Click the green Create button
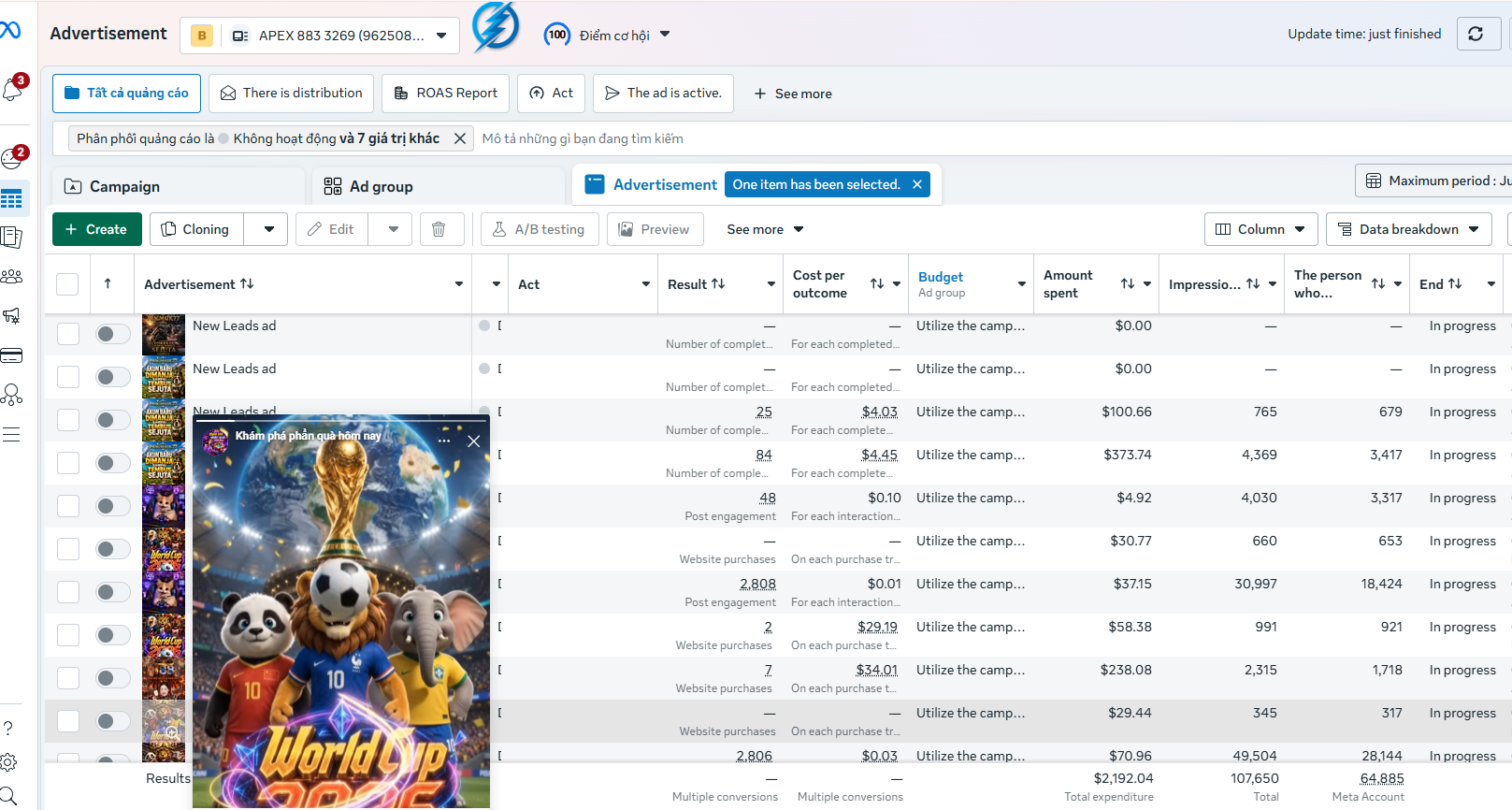Image resolution: width=1512 pixels, height=810 pixels. point(96,229)
